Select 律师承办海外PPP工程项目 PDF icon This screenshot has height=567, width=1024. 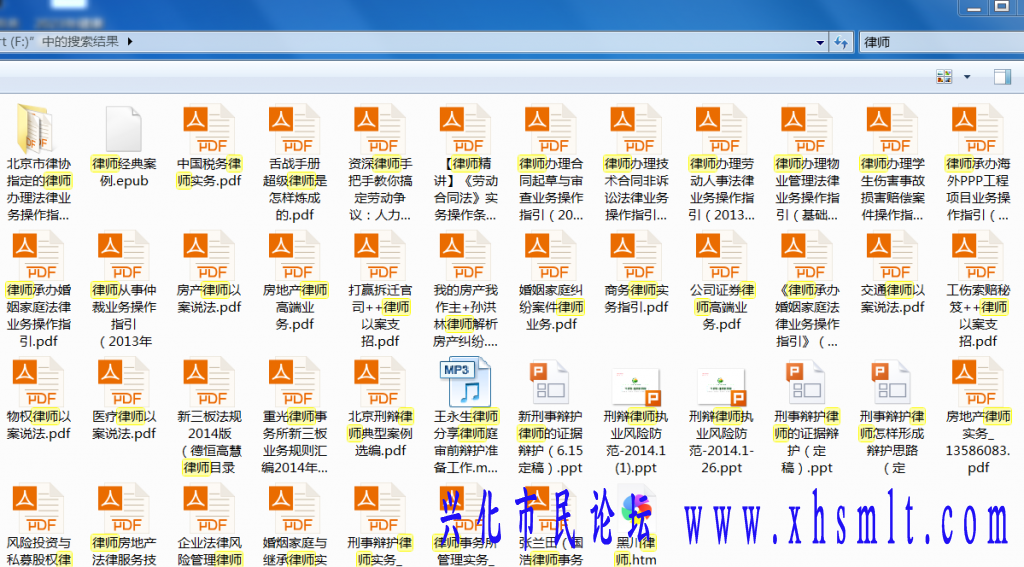pyautogui.click(x=977, y=129)
